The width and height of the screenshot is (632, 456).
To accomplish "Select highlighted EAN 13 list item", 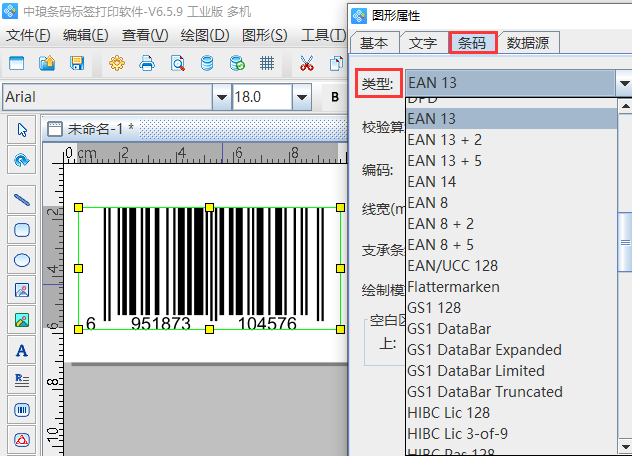I will (x=511, y=119).
